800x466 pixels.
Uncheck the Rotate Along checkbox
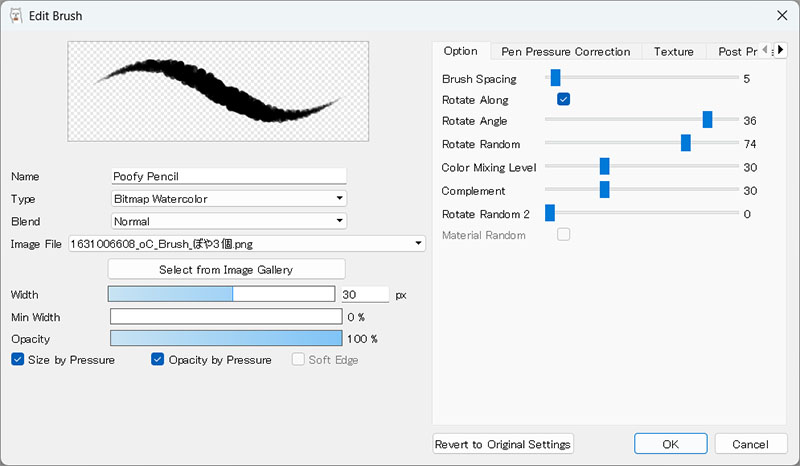pyautogui.click(x=563, y=100)
